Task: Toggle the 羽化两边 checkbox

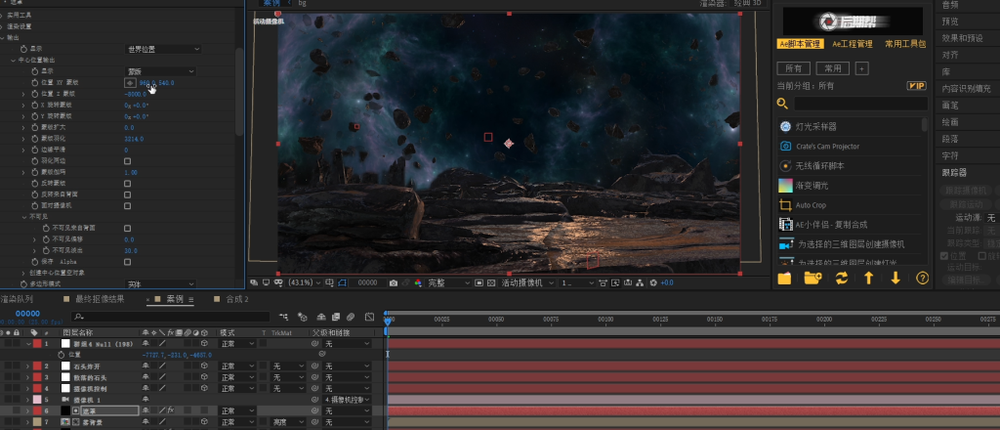Action: [127, 161]
